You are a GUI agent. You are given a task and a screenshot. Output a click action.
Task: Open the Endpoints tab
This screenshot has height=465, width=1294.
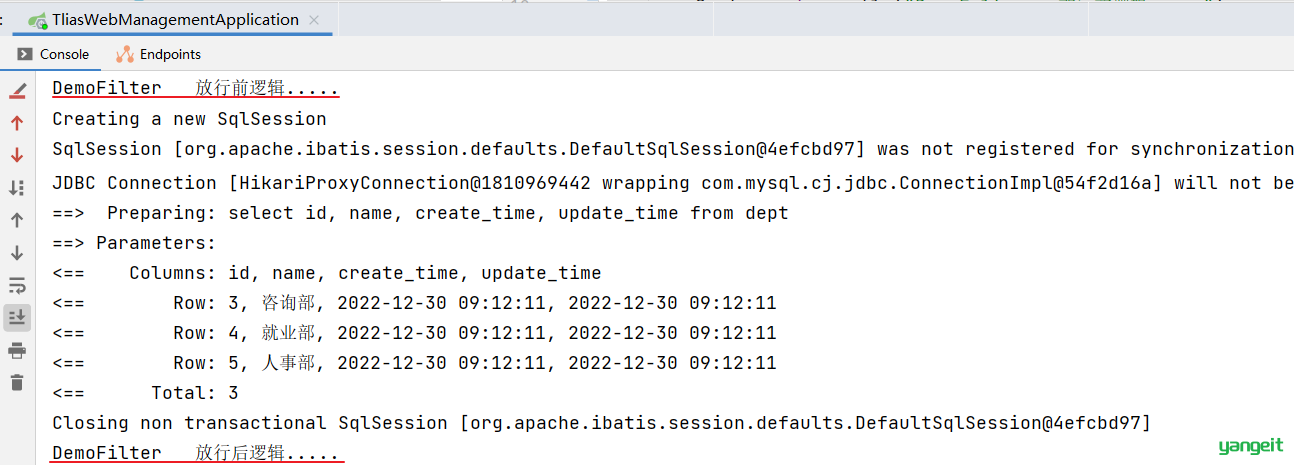[158, 54]
